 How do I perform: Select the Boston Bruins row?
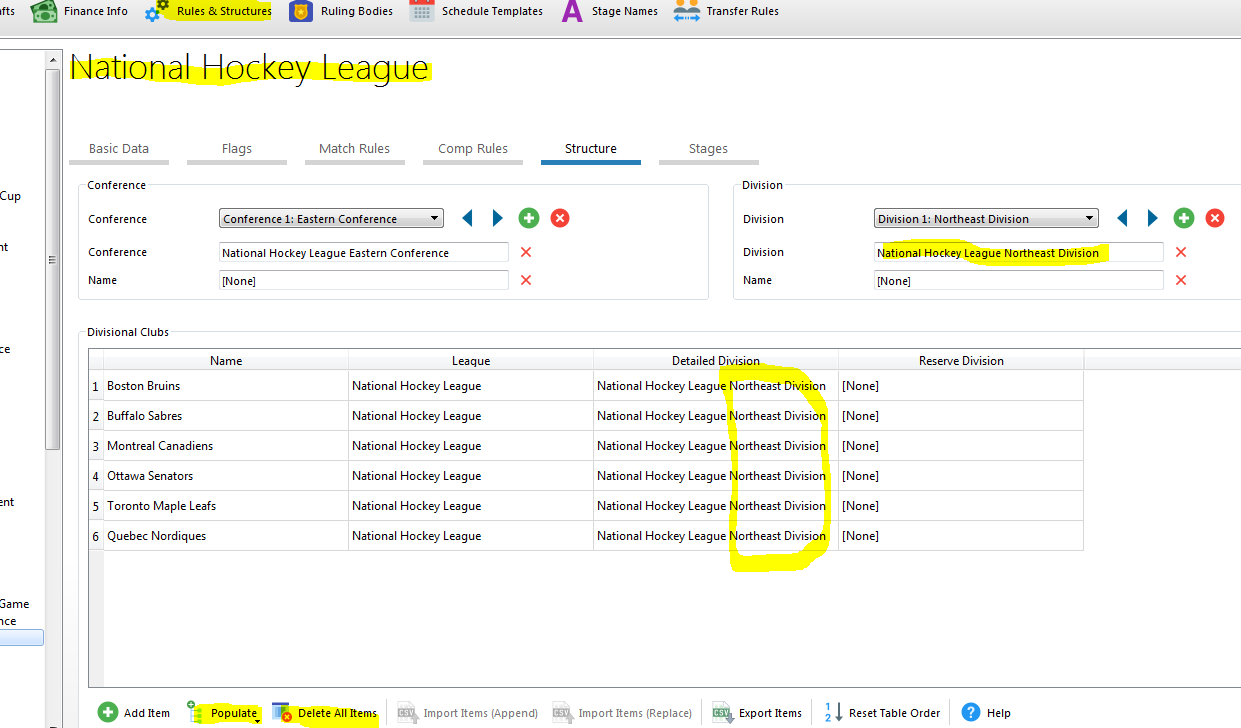[x=586, y=386]
